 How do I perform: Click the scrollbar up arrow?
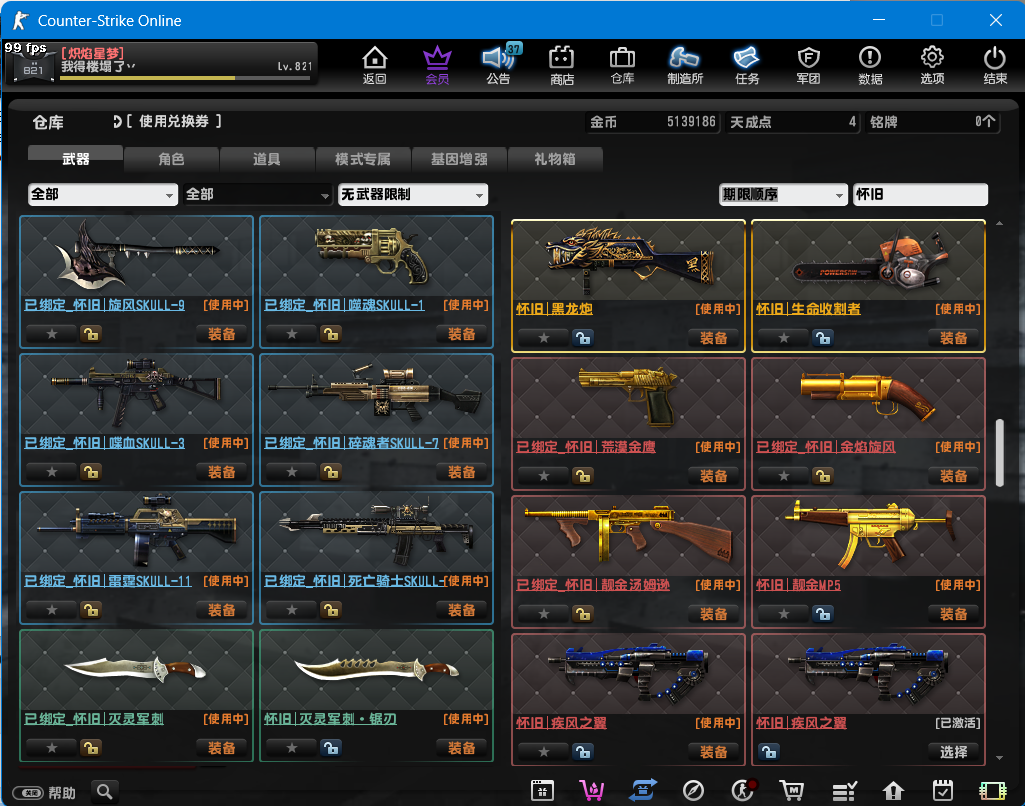1000,224
